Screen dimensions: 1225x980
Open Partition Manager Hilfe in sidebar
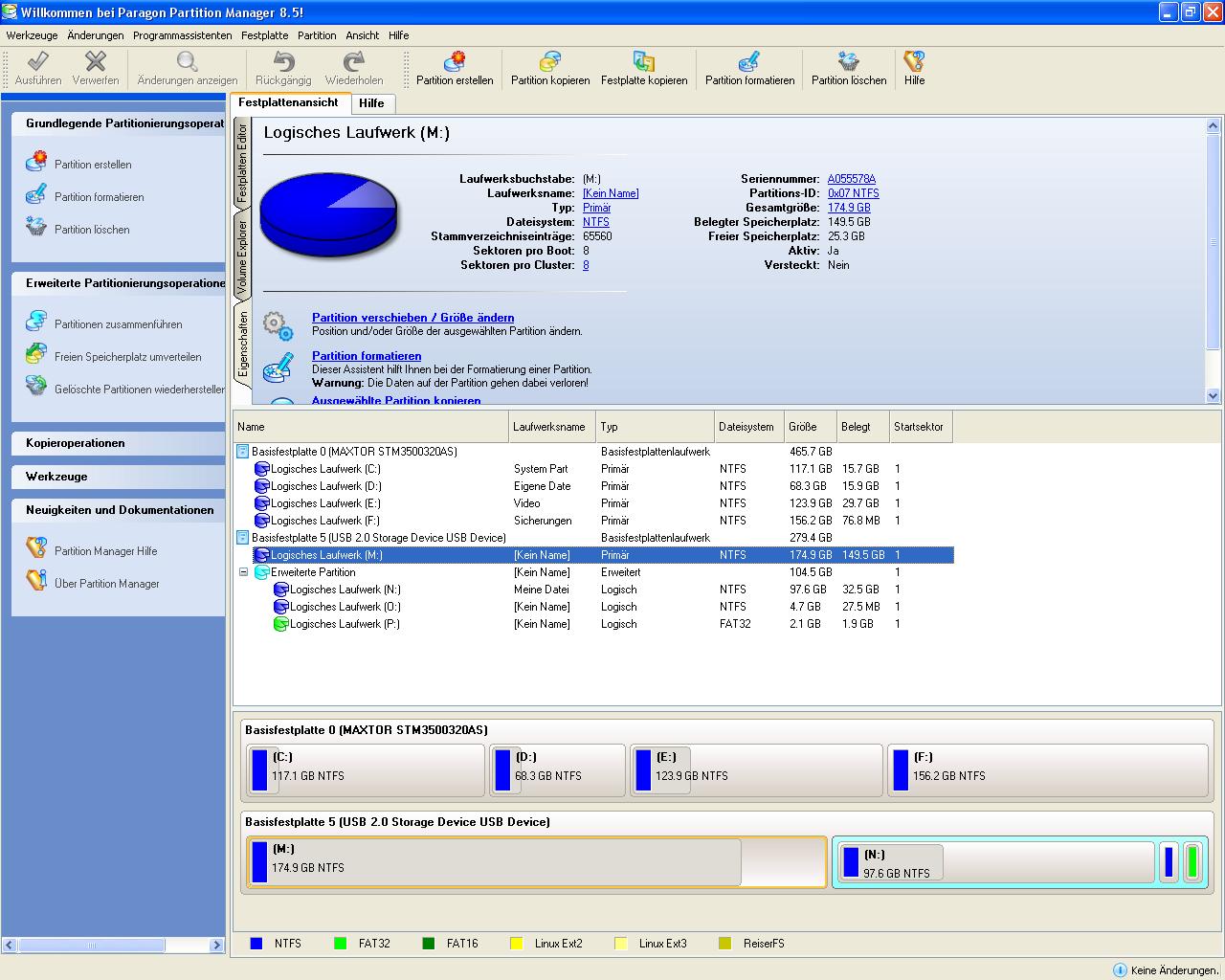[x=105, y=551]
